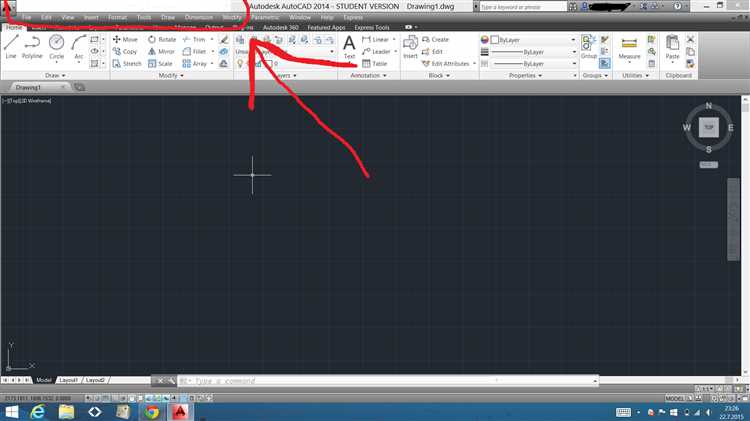Select the Arc tool
Screen dimensions: 750x421
click(x=78, y=47)
